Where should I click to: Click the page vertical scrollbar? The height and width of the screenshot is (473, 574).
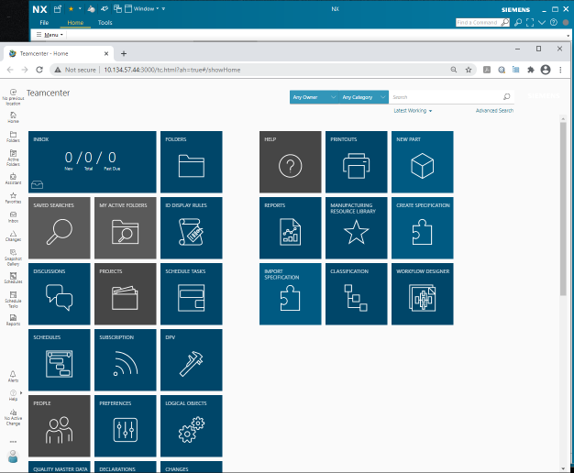[563, 209]
